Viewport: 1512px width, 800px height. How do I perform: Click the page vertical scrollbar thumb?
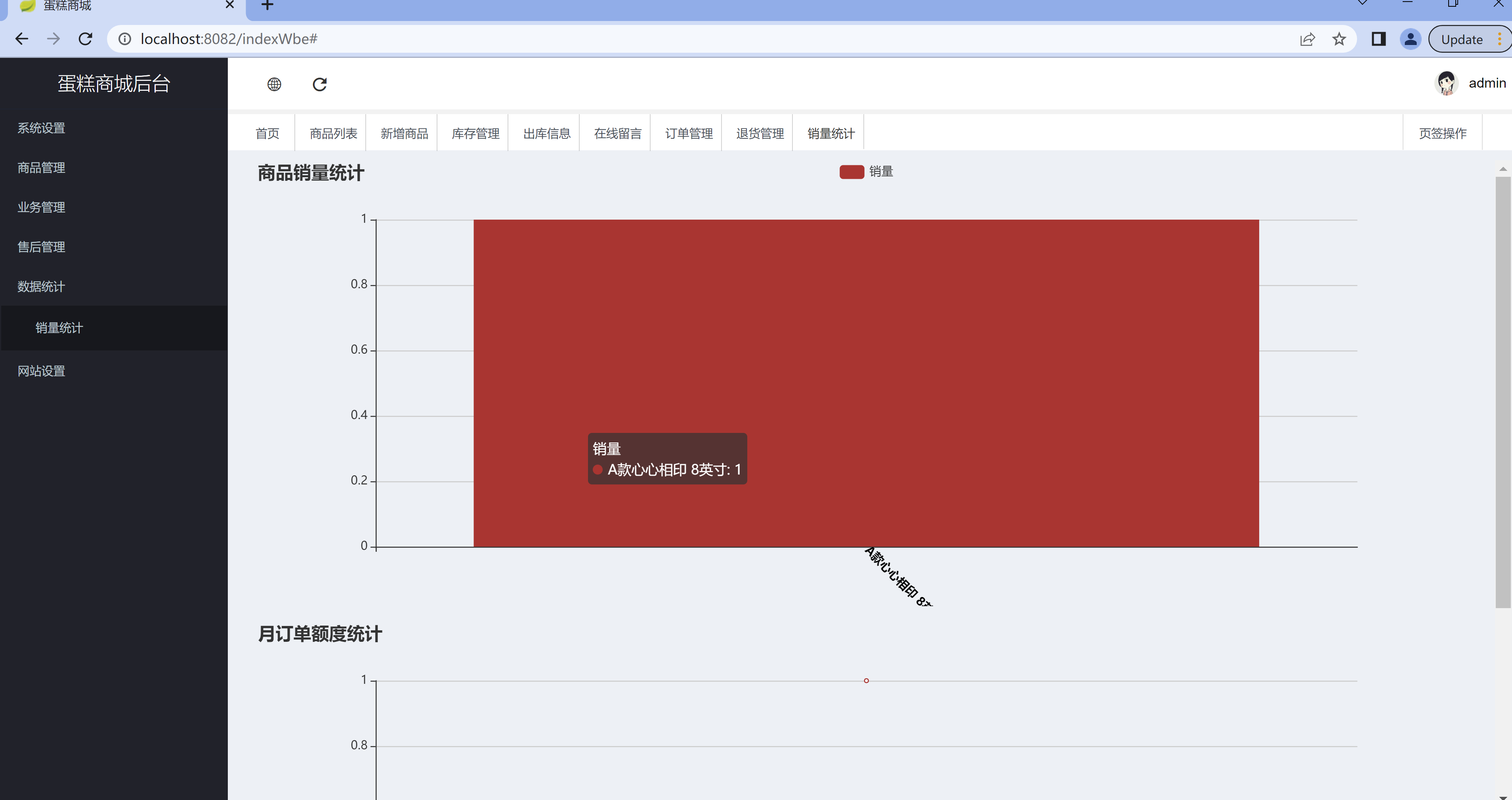(1502, 392)
